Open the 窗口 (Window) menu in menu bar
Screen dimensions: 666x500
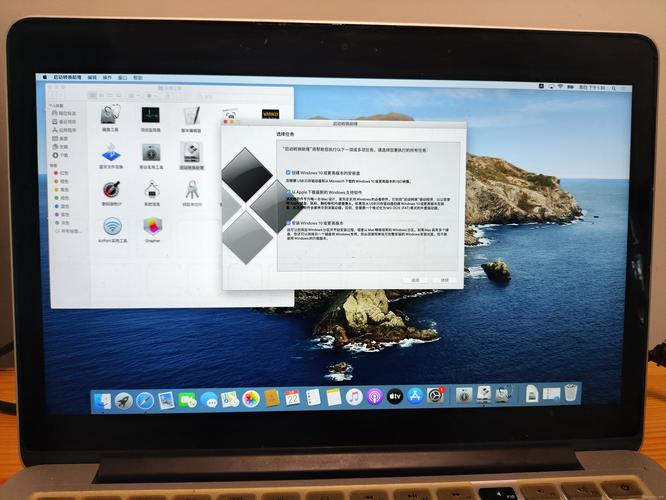122,77
